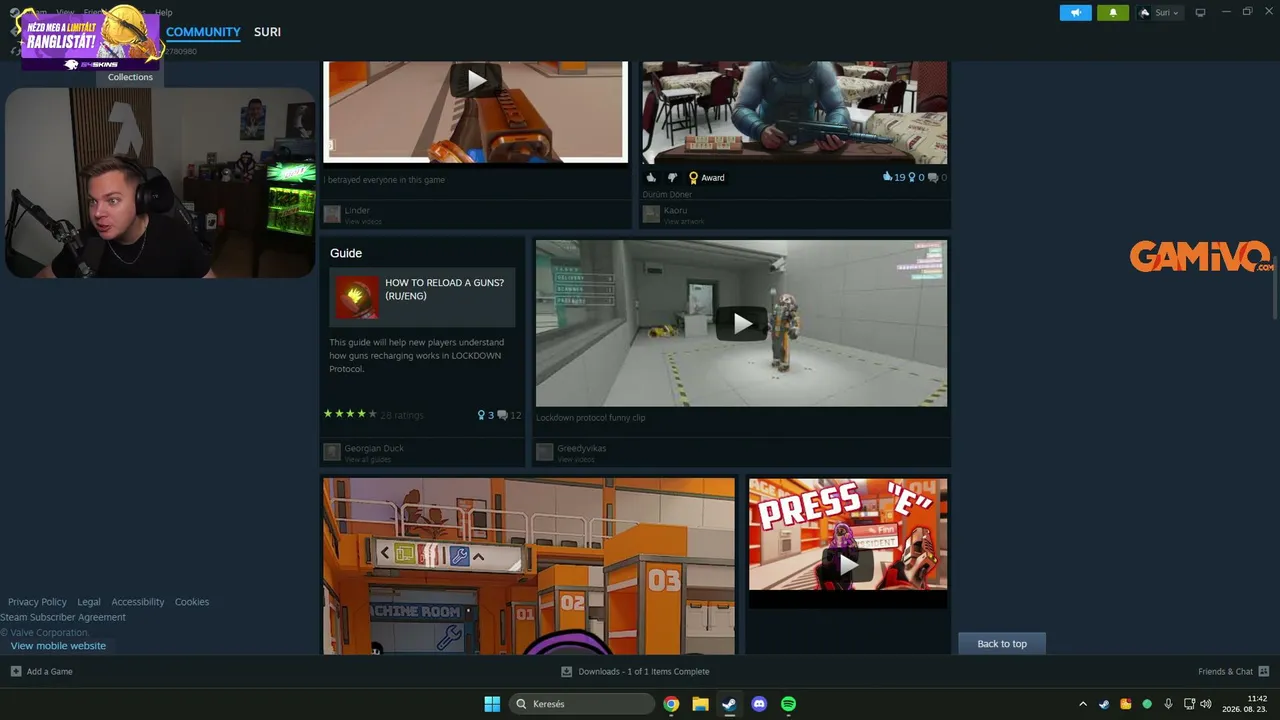Follow Greedyvikas's 'View videos' link
This screenshot has width=1280, height=720.
tap(576, 459)
